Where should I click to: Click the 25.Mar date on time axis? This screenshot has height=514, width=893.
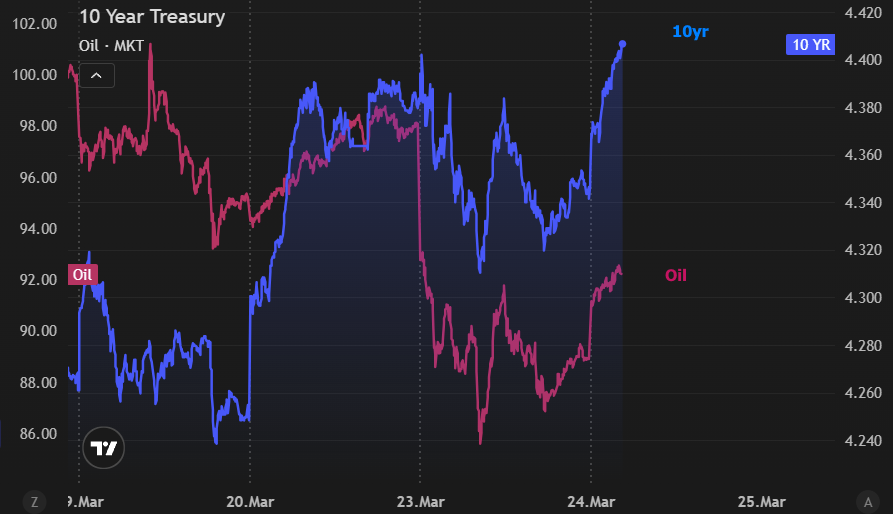pyautogui.click(x=760, y=501)
